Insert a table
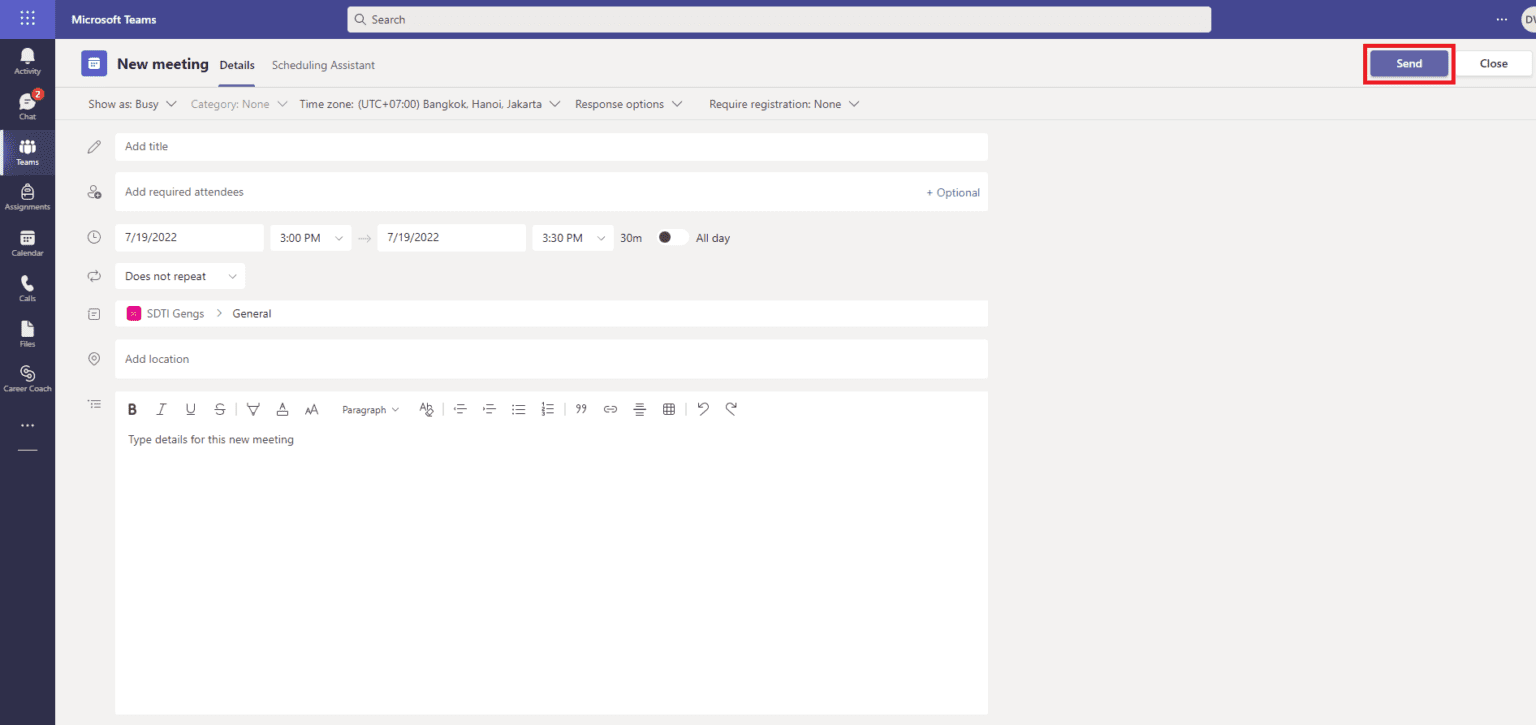1536x725 pixels. (x=669, y=409)
